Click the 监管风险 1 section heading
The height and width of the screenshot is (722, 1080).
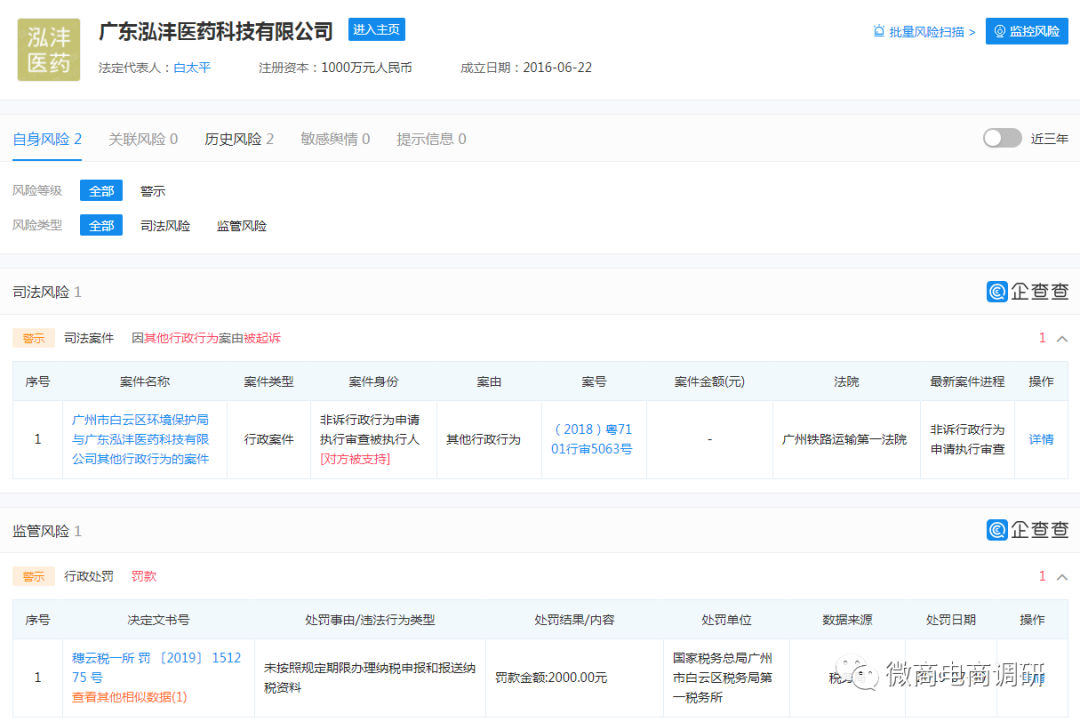tap(47, 530)
